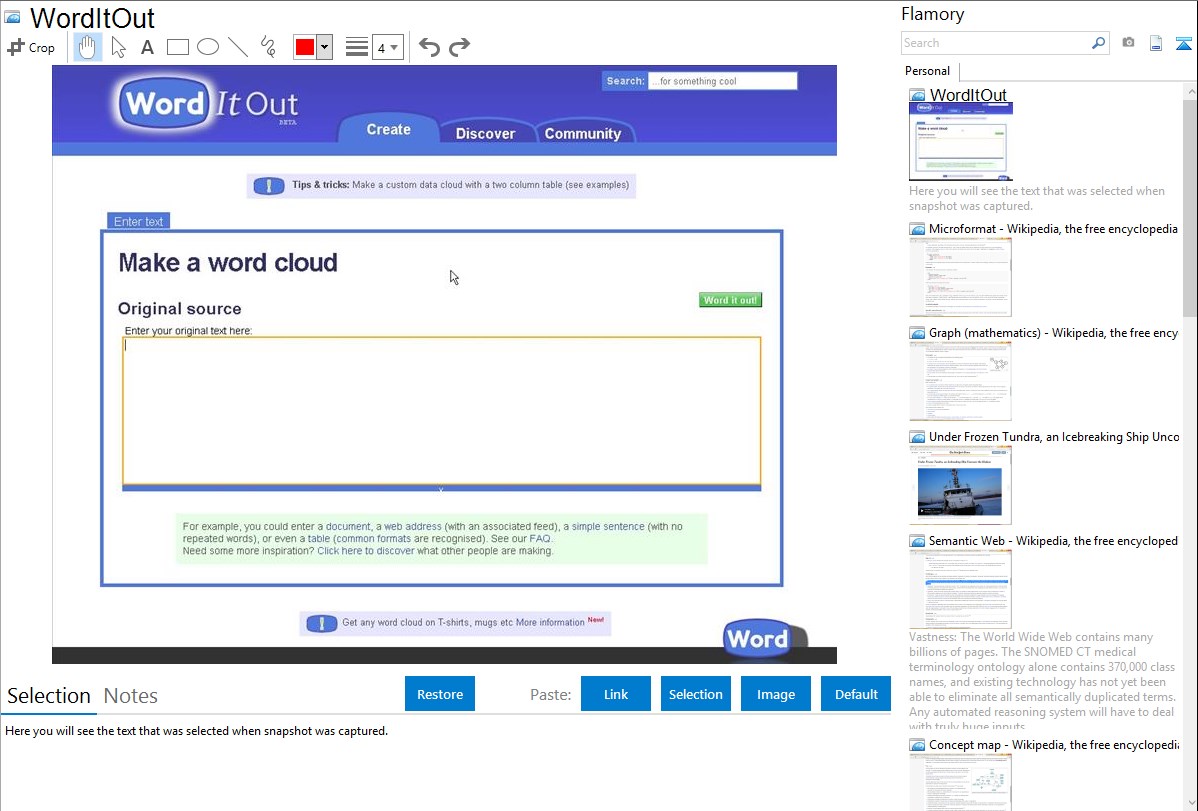This screenshot has width=1198, height=811.
Task: Switch to the Notes tab
Action: pos(131,696)
